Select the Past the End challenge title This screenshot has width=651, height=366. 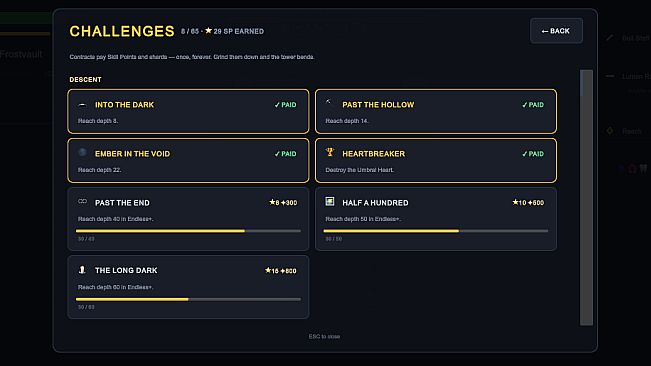122,203
